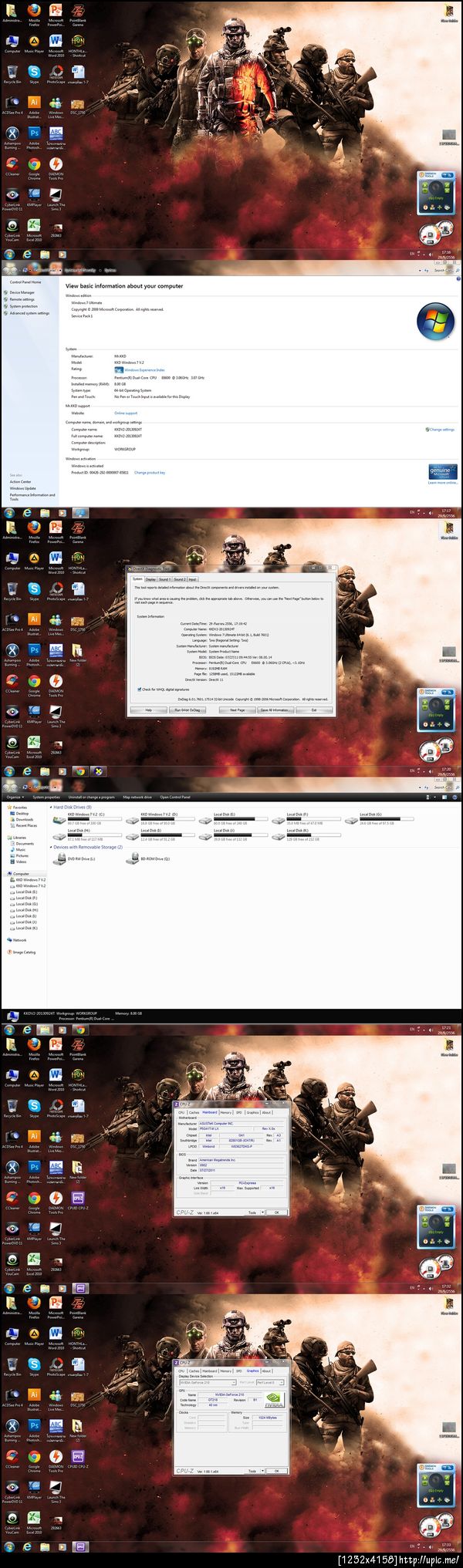The width and height of the screenshot is (463, 1568).
Task: Switch to Input tab in DxDiag
Action: tap(192, 578)
